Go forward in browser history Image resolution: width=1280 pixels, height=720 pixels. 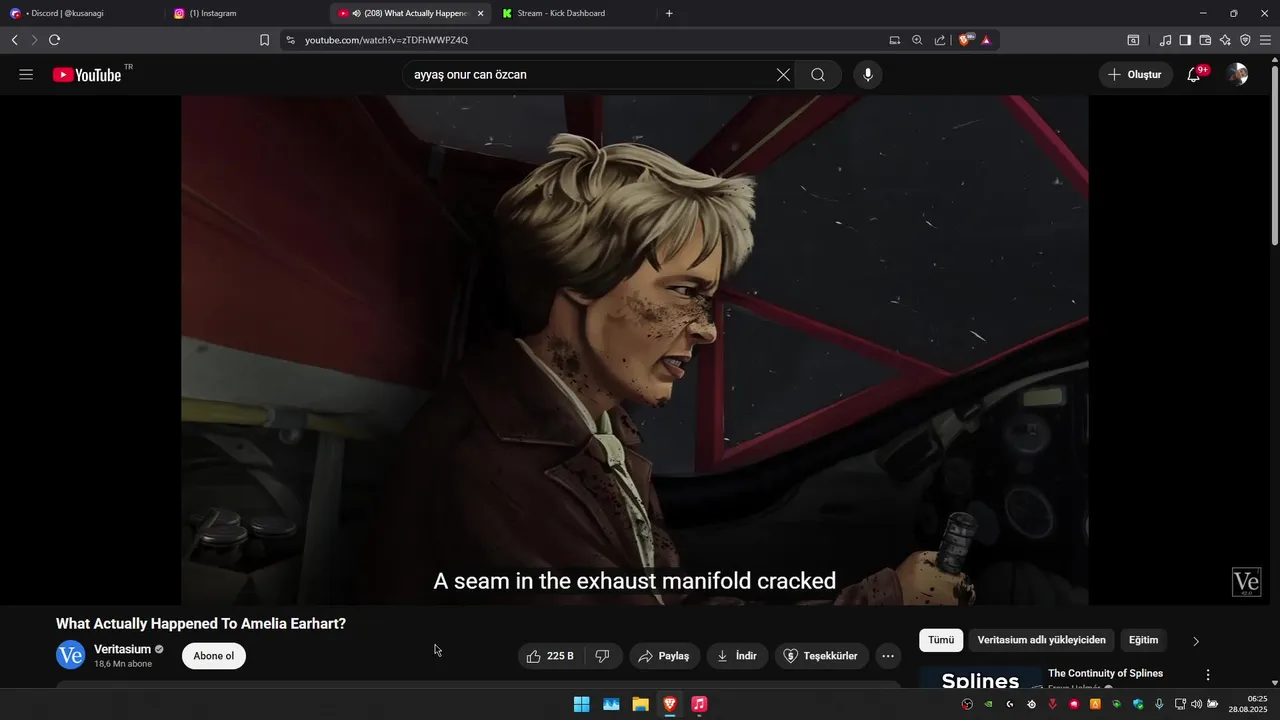(34, 40)
